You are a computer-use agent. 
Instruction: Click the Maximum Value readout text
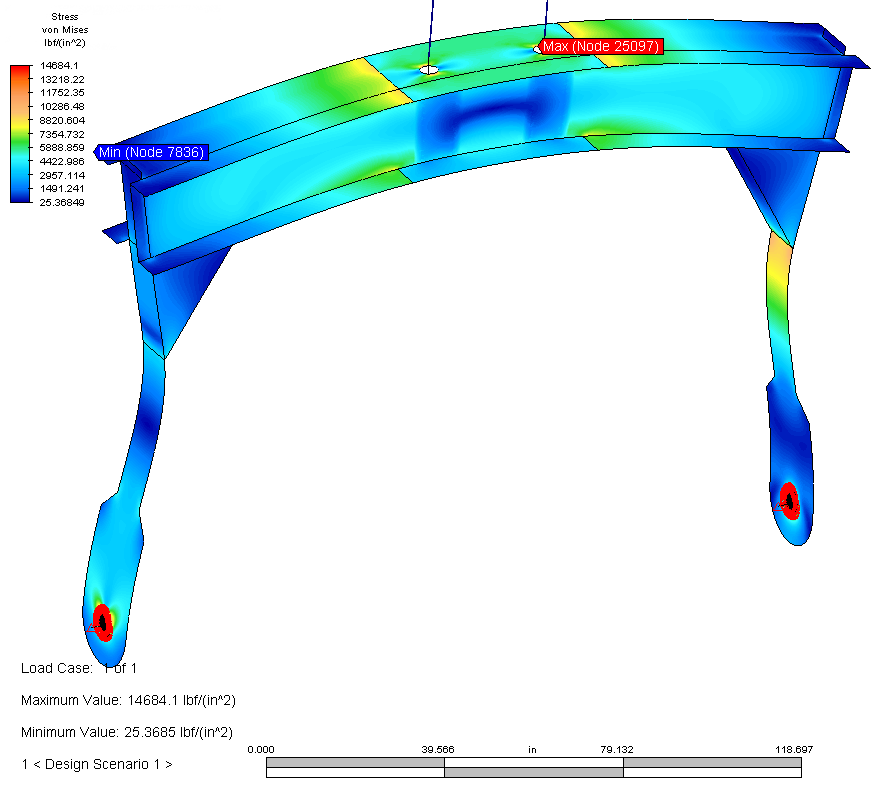128,700
